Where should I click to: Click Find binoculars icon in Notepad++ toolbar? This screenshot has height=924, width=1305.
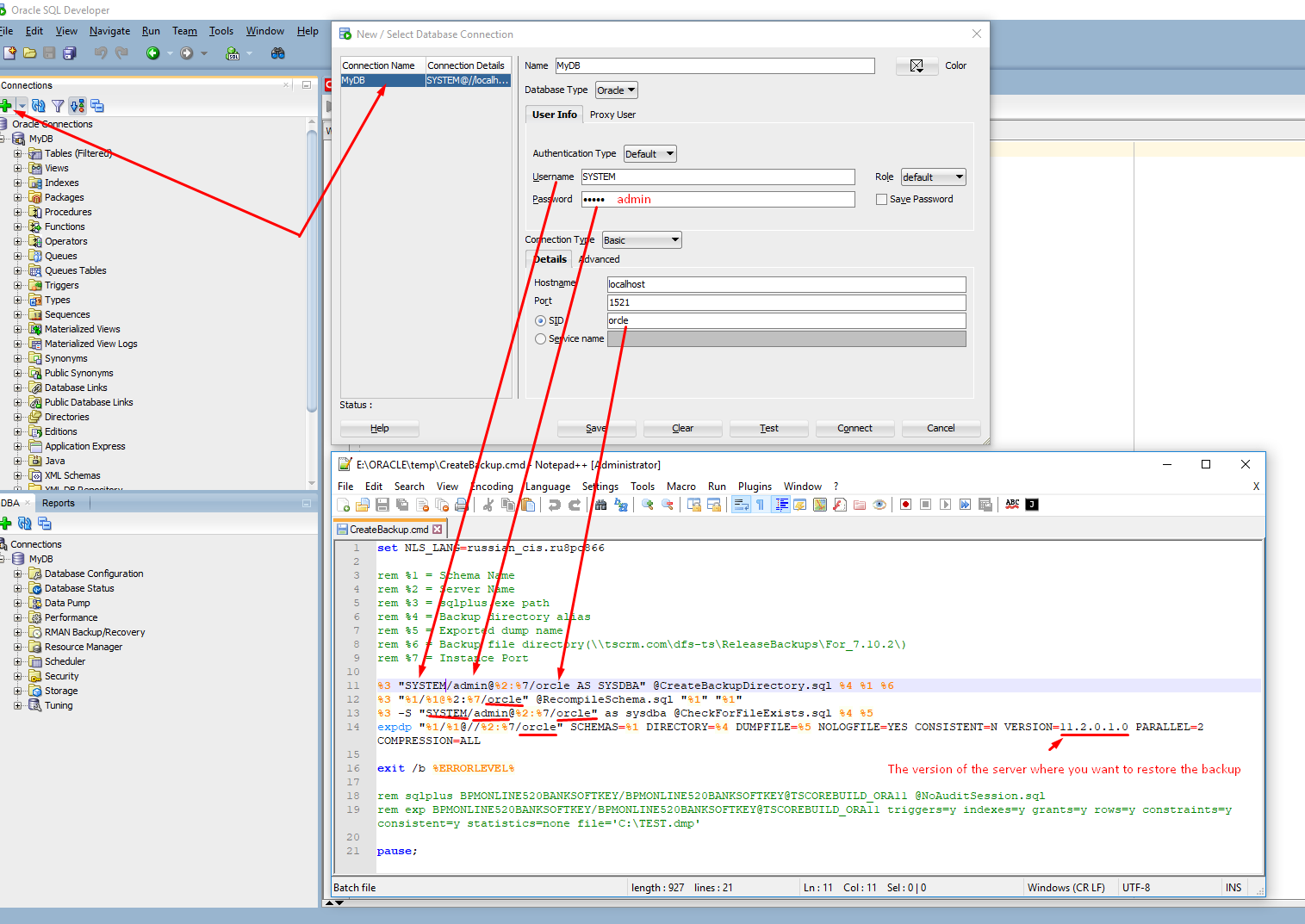[601, 505]
